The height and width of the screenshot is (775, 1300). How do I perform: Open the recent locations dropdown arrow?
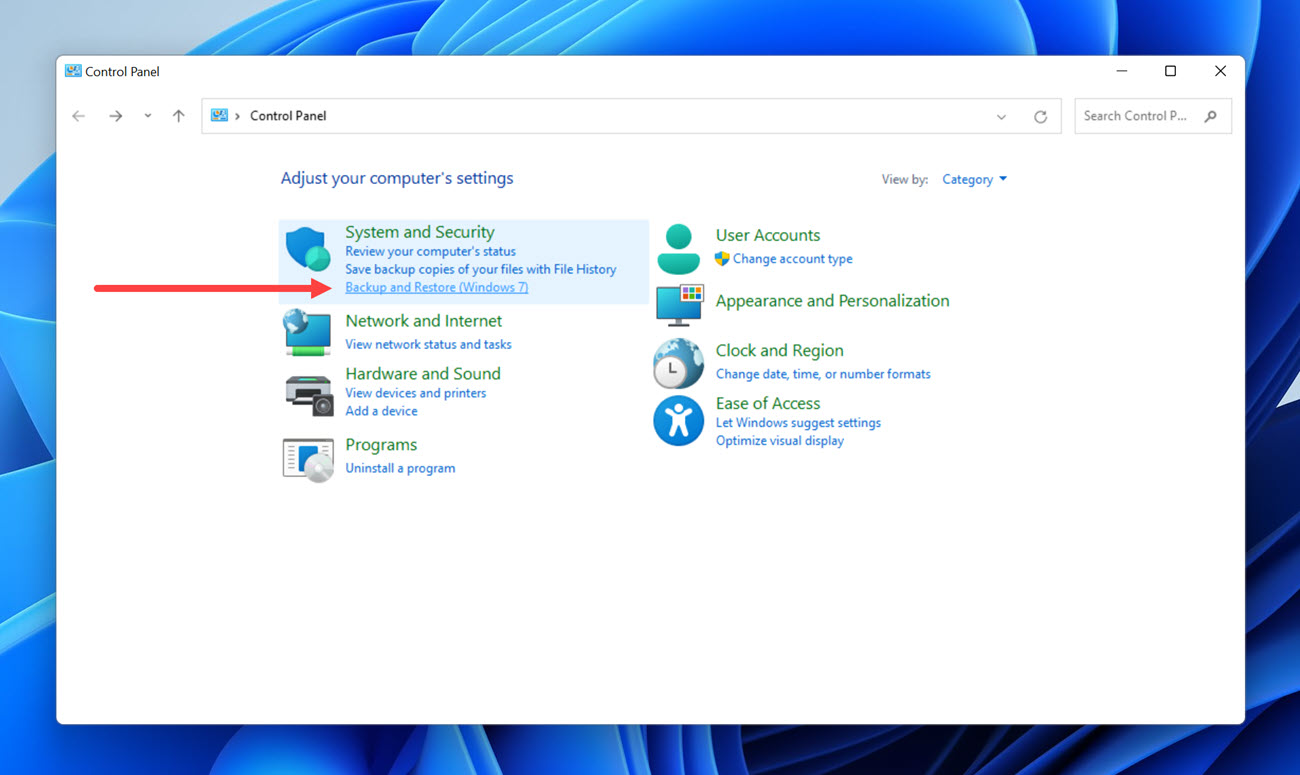pyautogui.click(x=148, y=116)
